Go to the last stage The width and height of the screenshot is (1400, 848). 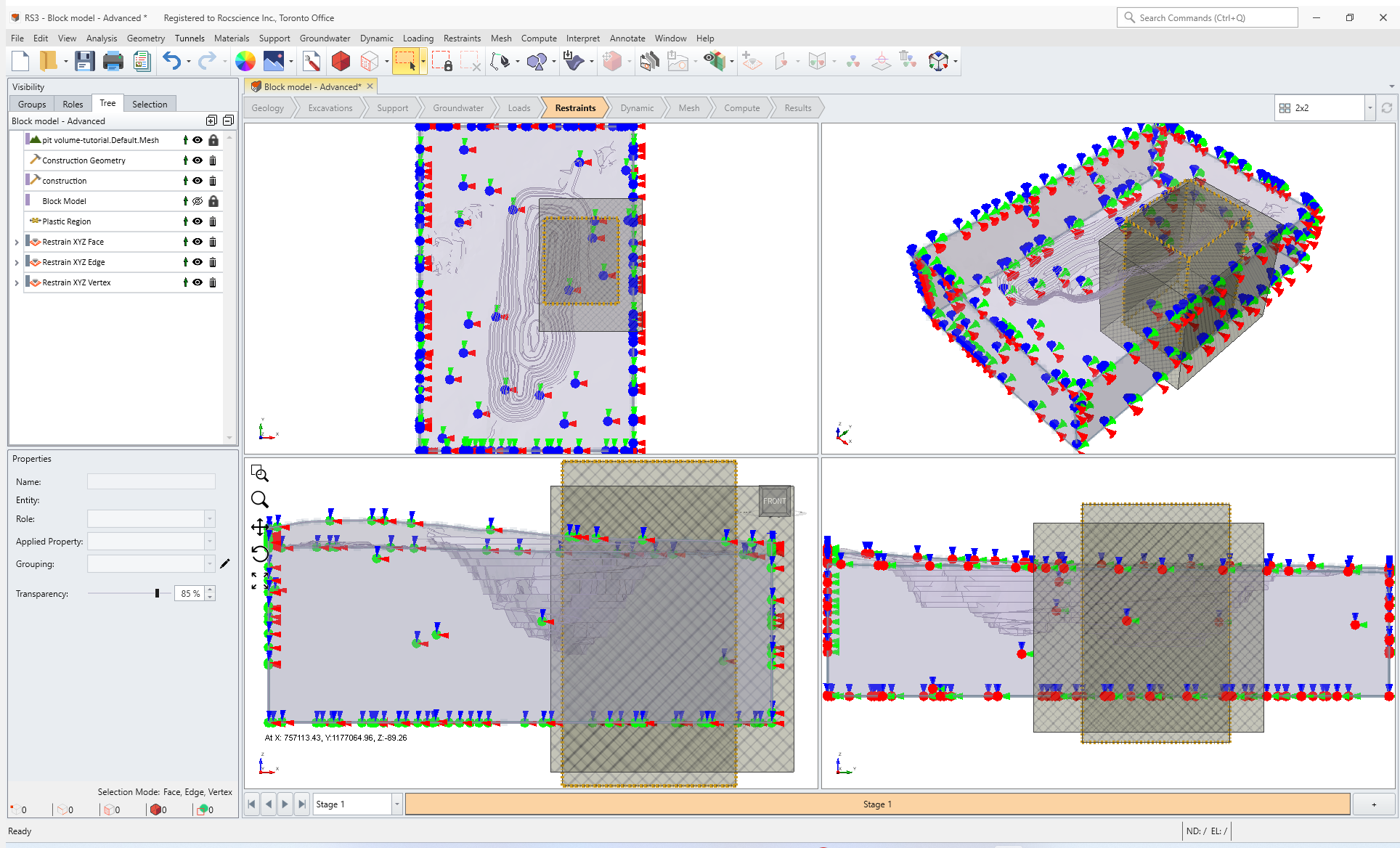(302, 804)
